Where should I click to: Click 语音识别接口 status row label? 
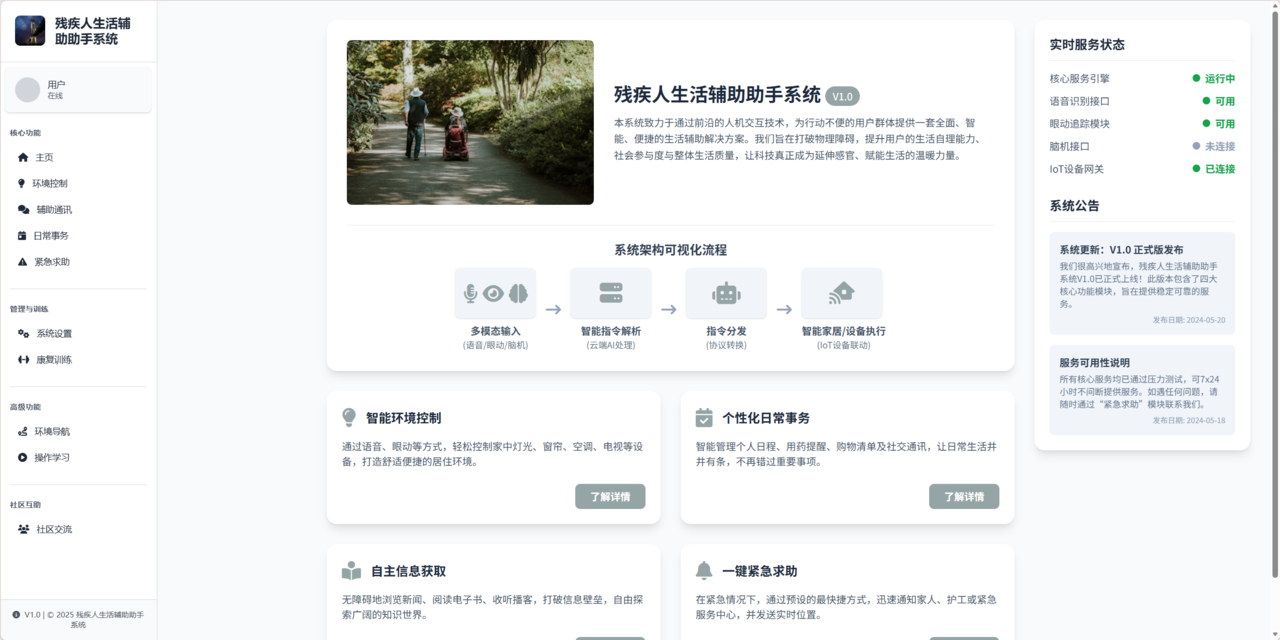[x=1079, y=101]
